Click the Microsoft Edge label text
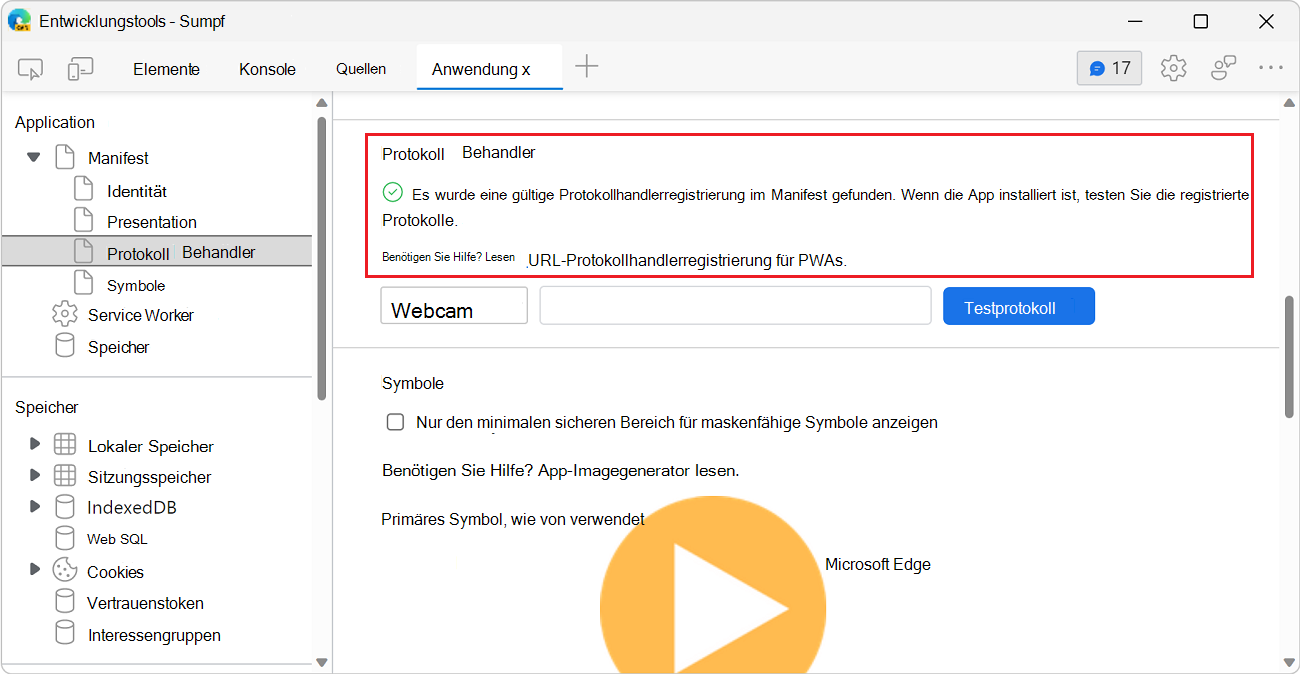 (x=878, y=564)
